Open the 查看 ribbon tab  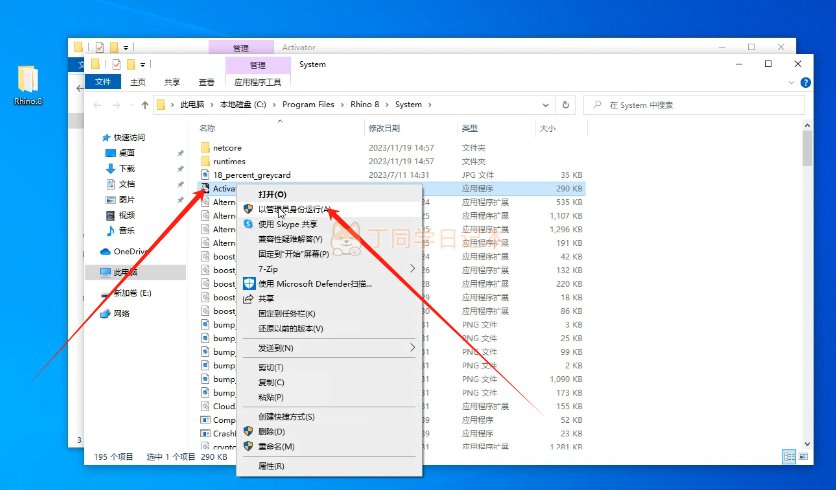point(206,82)
